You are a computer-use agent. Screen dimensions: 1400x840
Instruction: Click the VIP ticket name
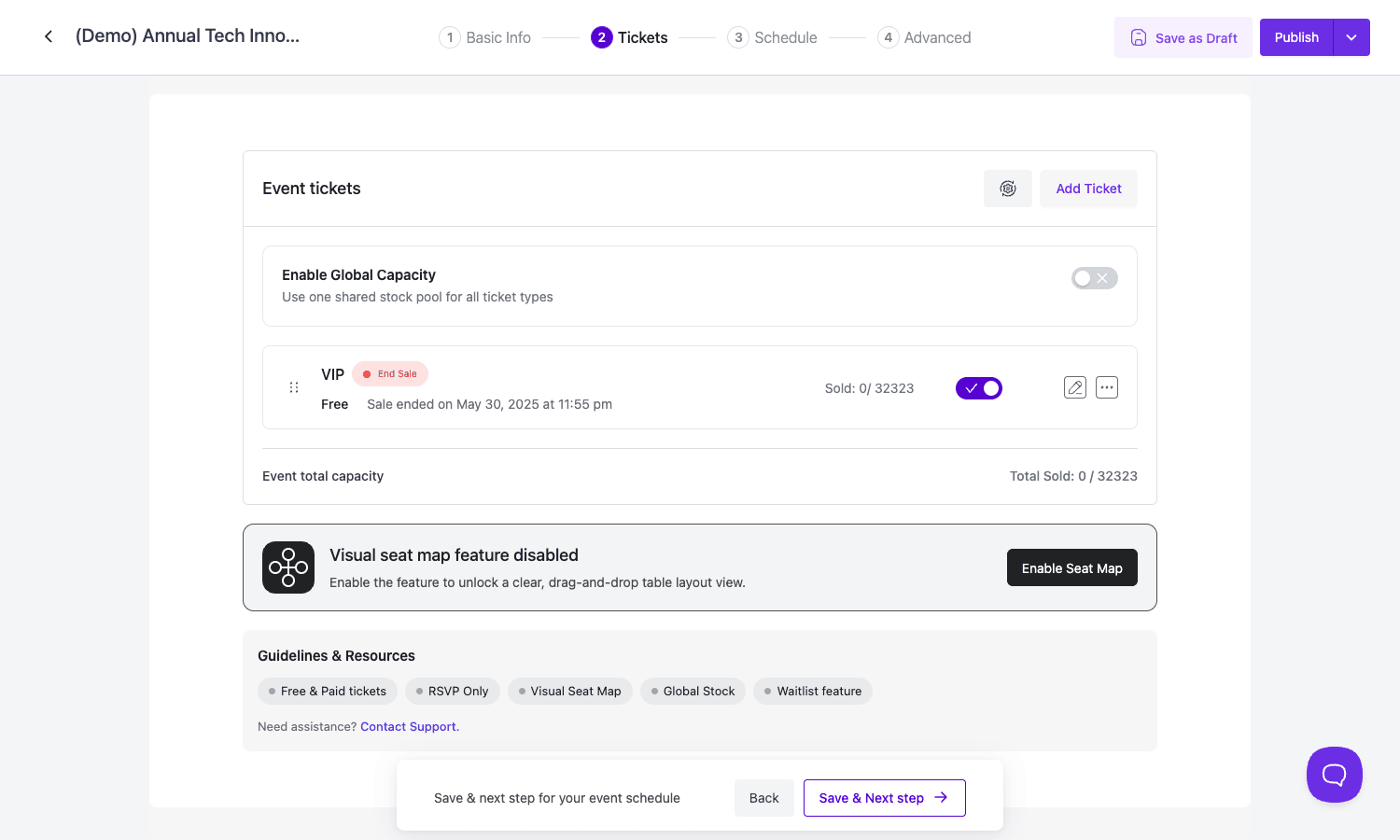point(333,374)
